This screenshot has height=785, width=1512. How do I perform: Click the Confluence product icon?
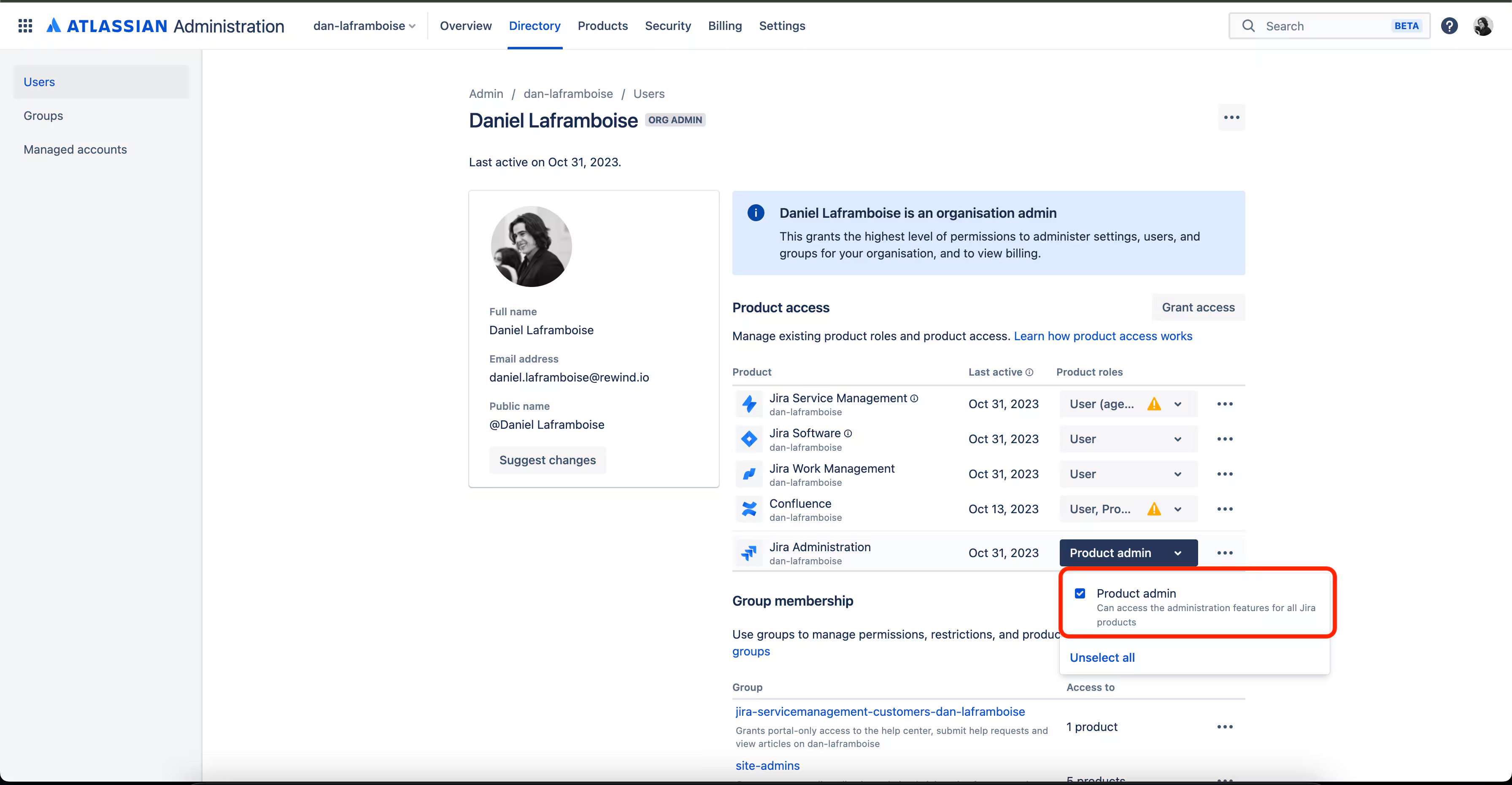coord(749,509)
